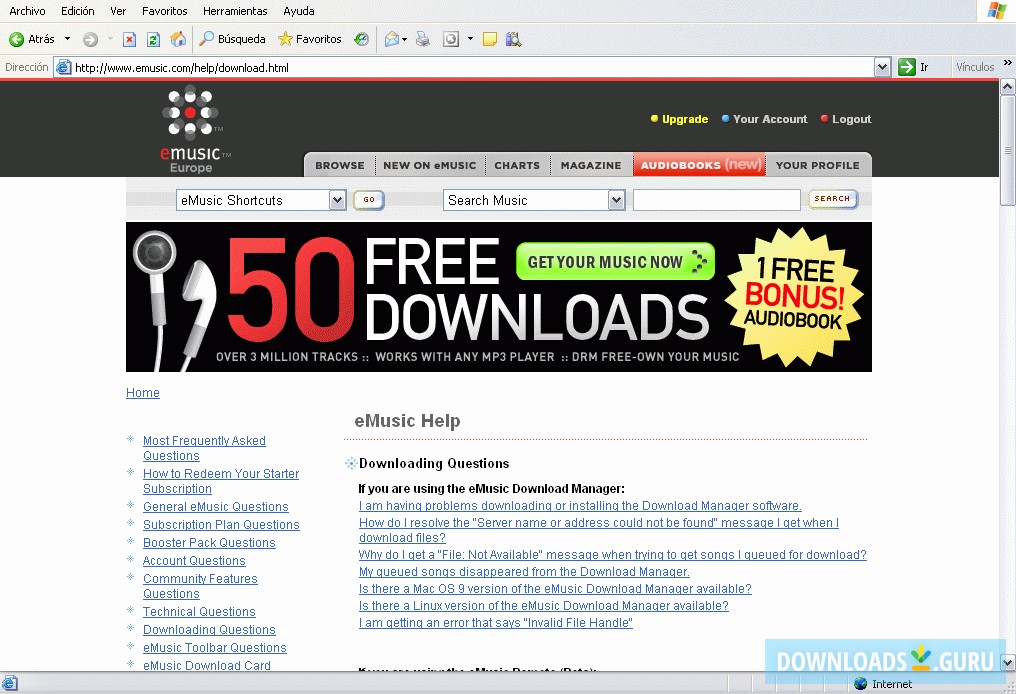The height and width of the screenshot is (694, 1016).
Task: Click the vertical scrollbar up arrow
Action: tap(1008, 86)
